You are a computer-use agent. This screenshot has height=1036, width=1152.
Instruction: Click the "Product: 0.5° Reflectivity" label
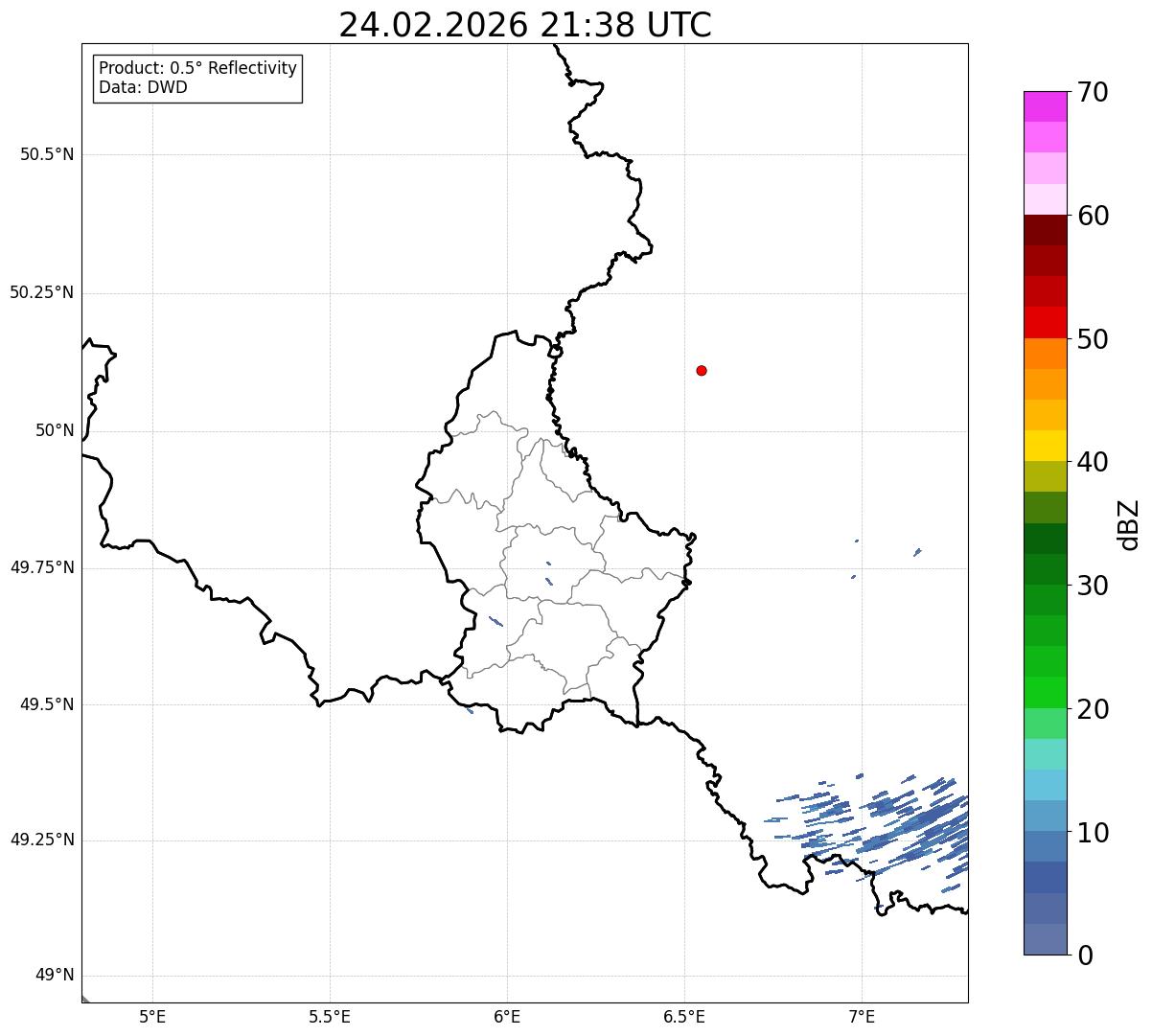click(x=197, y=69)
